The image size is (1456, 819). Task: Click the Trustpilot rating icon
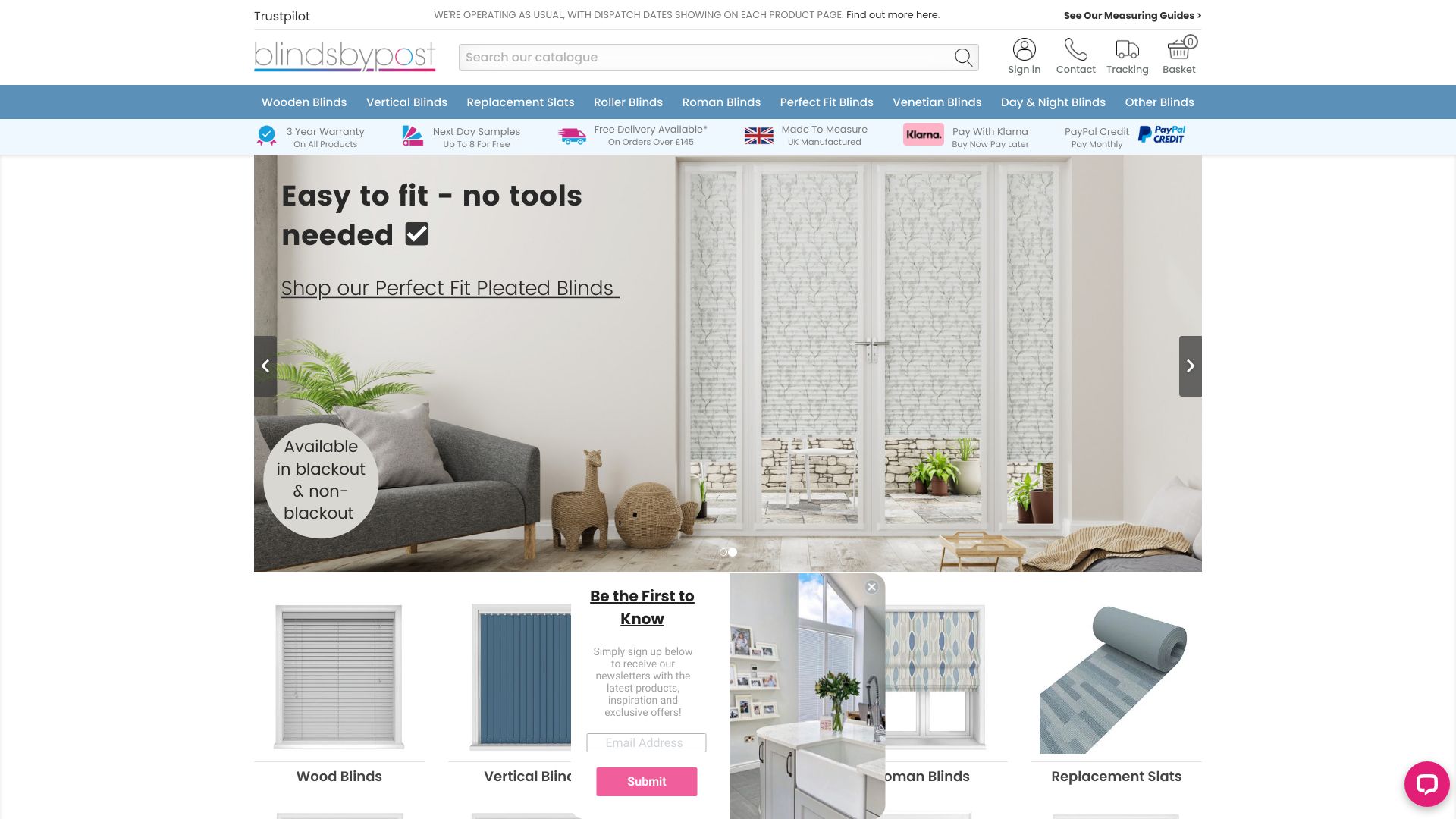click(x=281, y=16)
